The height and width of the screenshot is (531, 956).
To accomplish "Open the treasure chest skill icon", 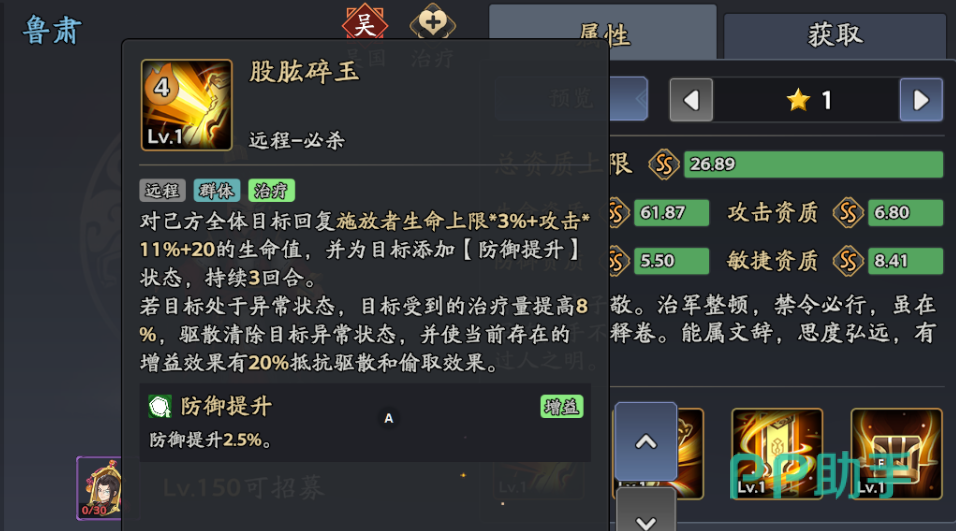I will click(x=896, y=454).
